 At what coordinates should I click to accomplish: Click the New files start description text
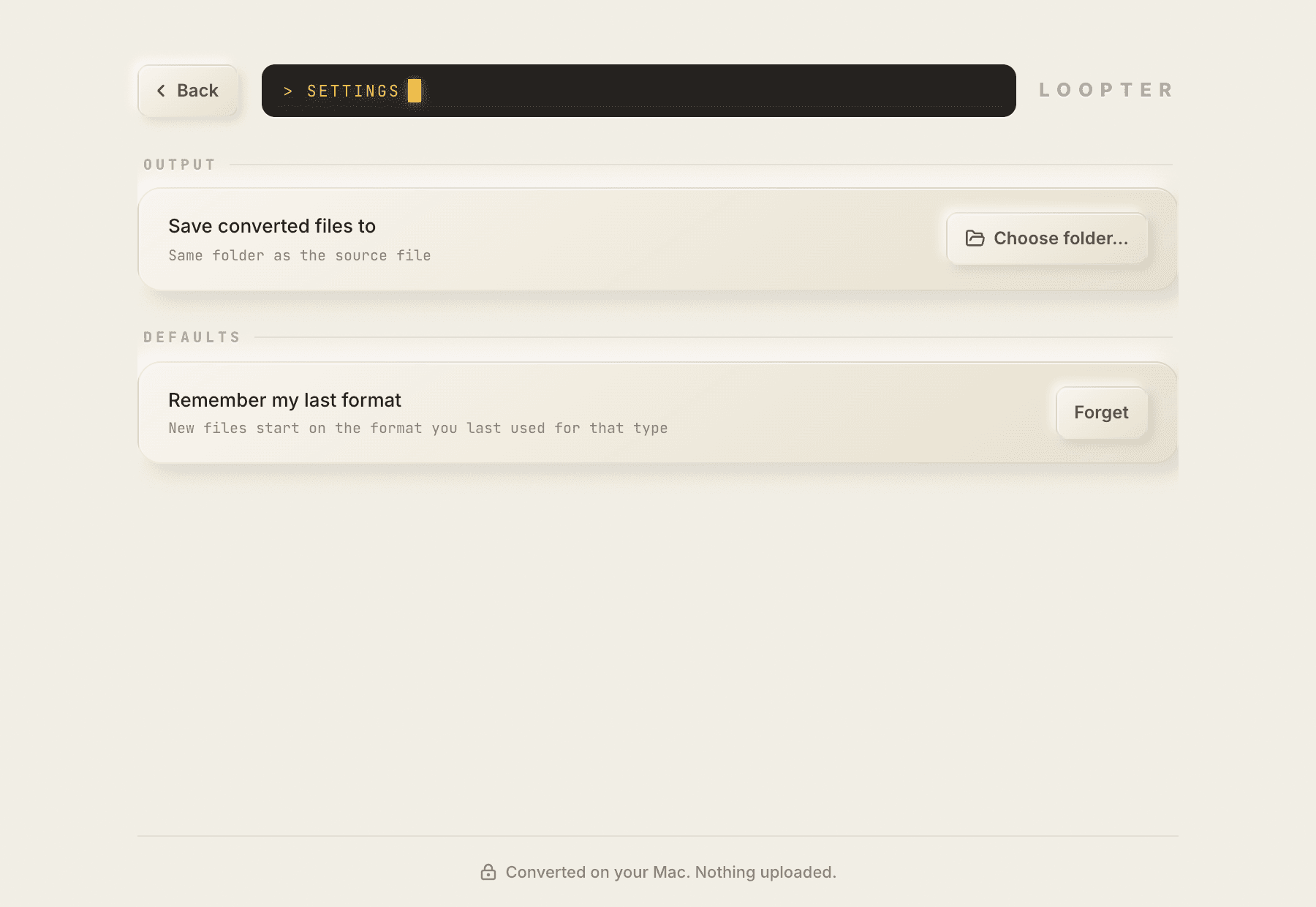(x=418, y=428)
